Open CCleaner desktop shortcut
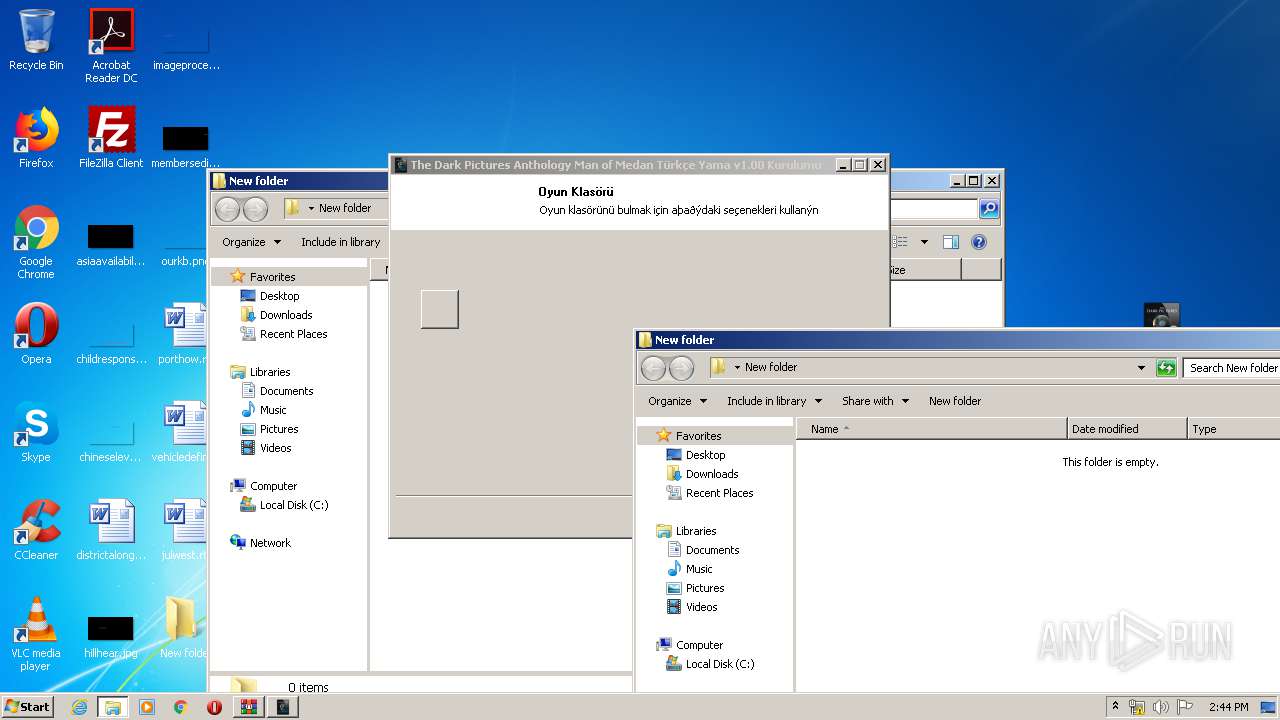Image resolution: width=1280 pixels, height=720 pixels. pyautogui.click(x=36, y=530)
